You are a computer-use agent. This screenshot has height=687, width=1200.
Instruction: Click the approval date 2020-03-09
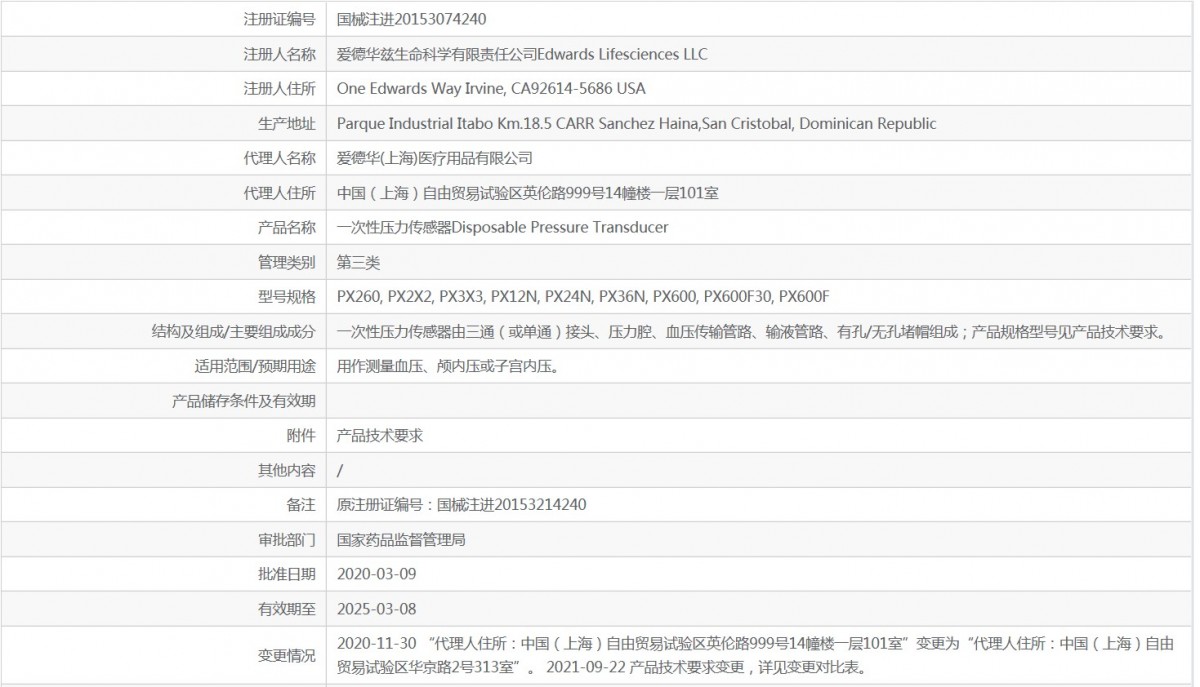coord(377,574)
